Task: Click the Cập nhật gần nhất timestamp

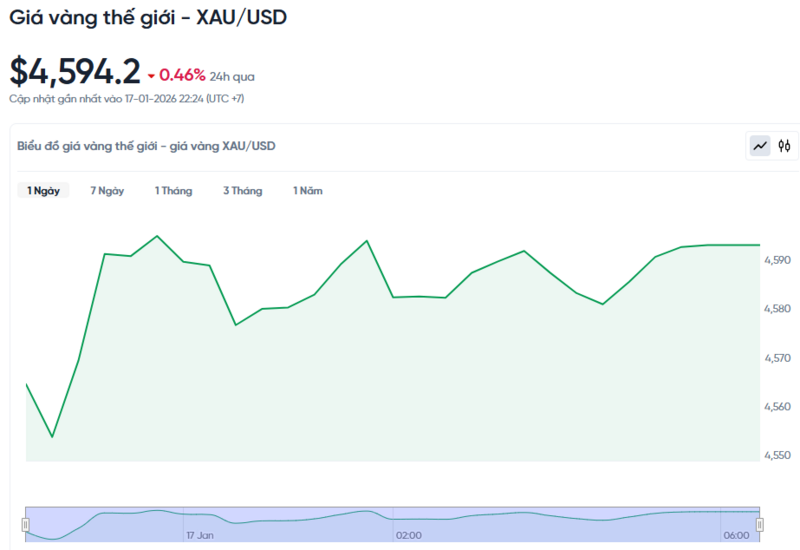Action: pos(127,99)
